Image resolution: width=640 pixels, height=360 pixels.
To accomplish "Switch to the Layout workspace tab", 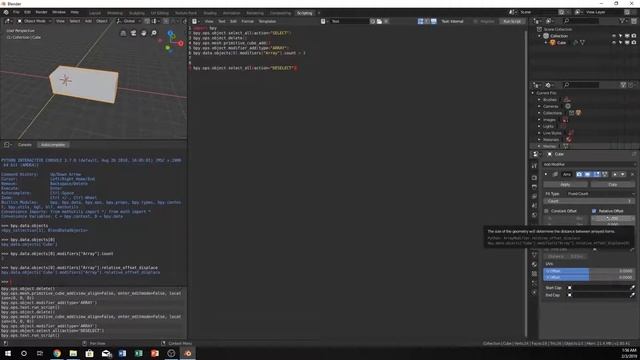I will pyautogui.click(x=95, y=13).
